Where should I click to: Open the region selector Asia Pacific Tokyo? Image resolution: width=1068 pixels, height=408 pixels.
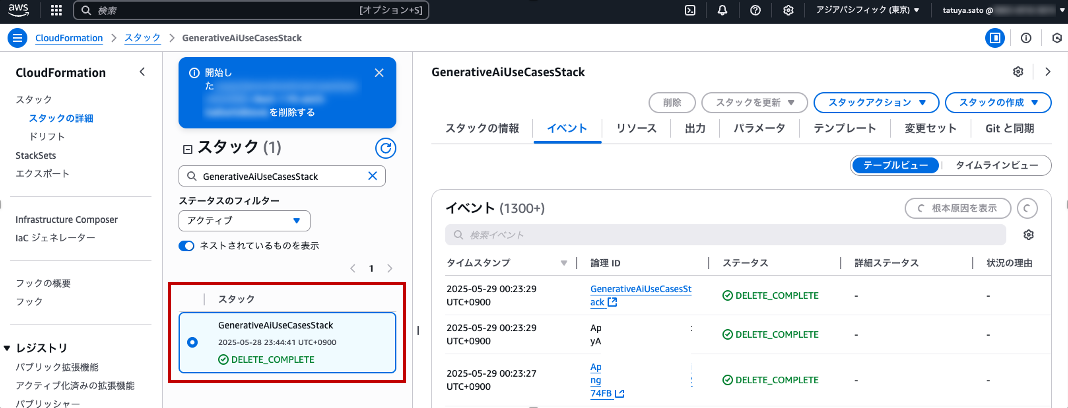[868, 10]
